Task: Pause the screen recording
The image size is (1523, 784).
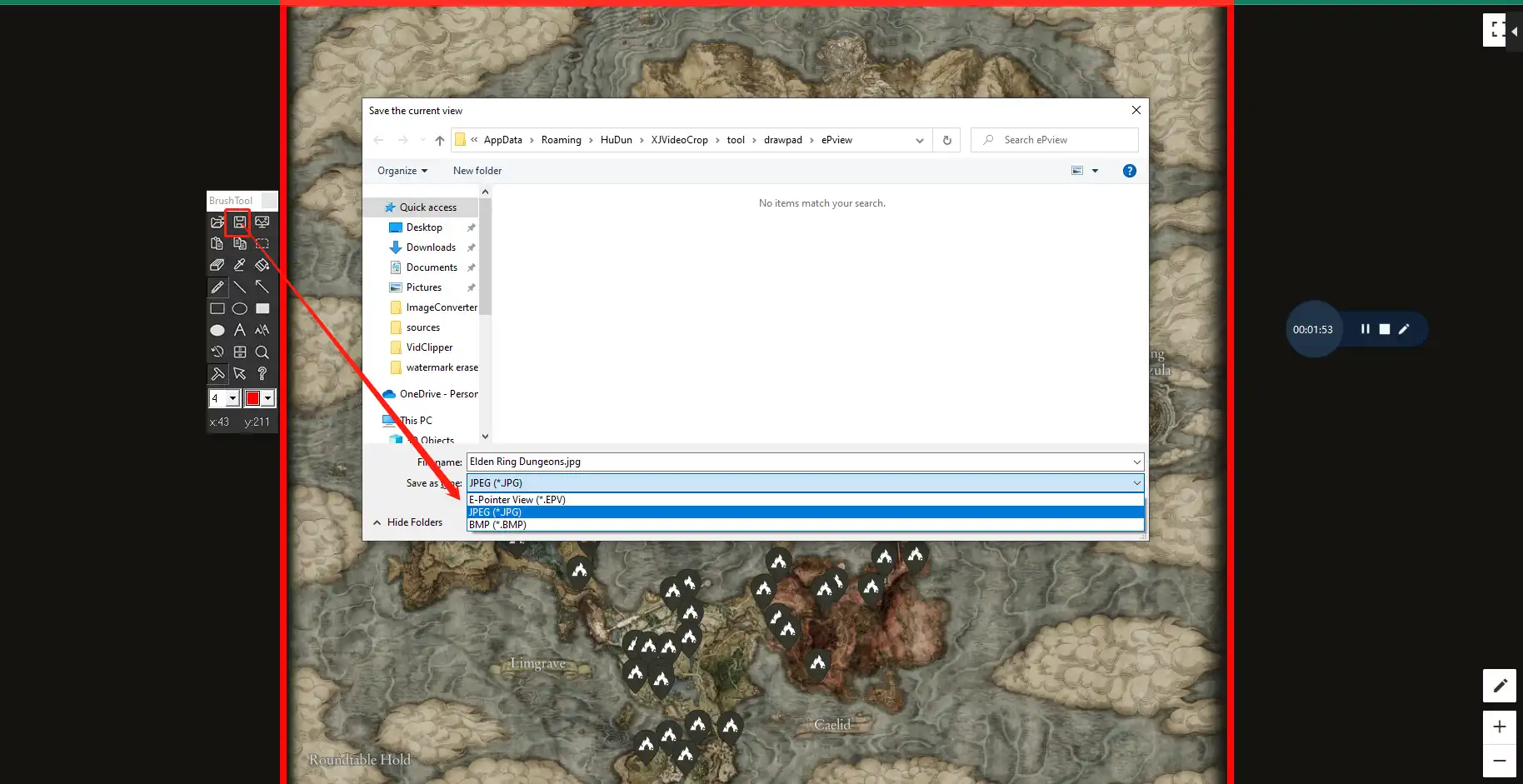Action: pos(1365,329)
